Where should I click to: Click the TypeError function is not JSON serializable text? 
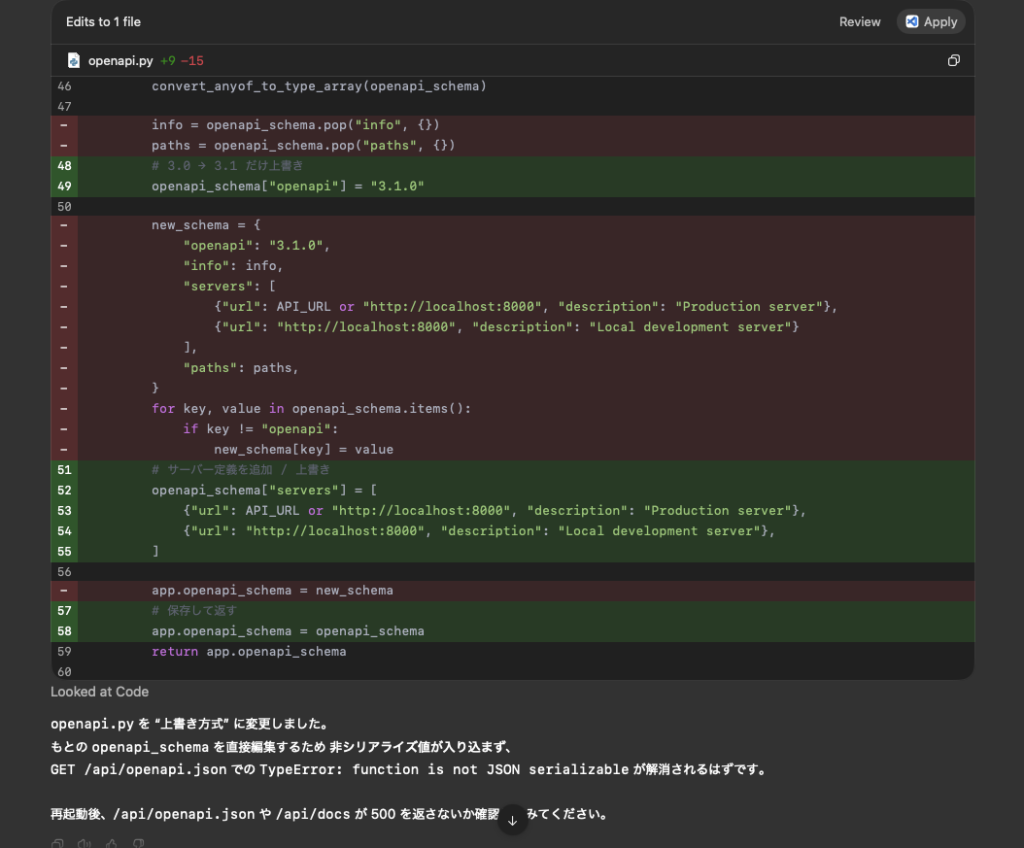click(x=444, y=770)
